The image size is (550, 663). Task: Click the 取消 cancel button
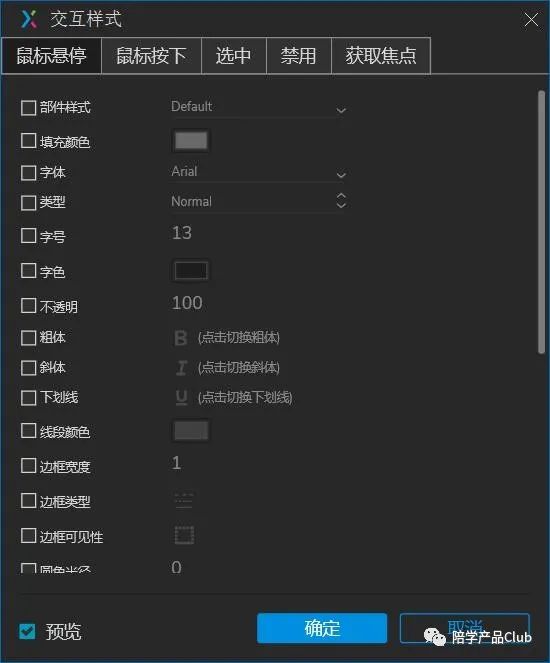click(465, 628)
